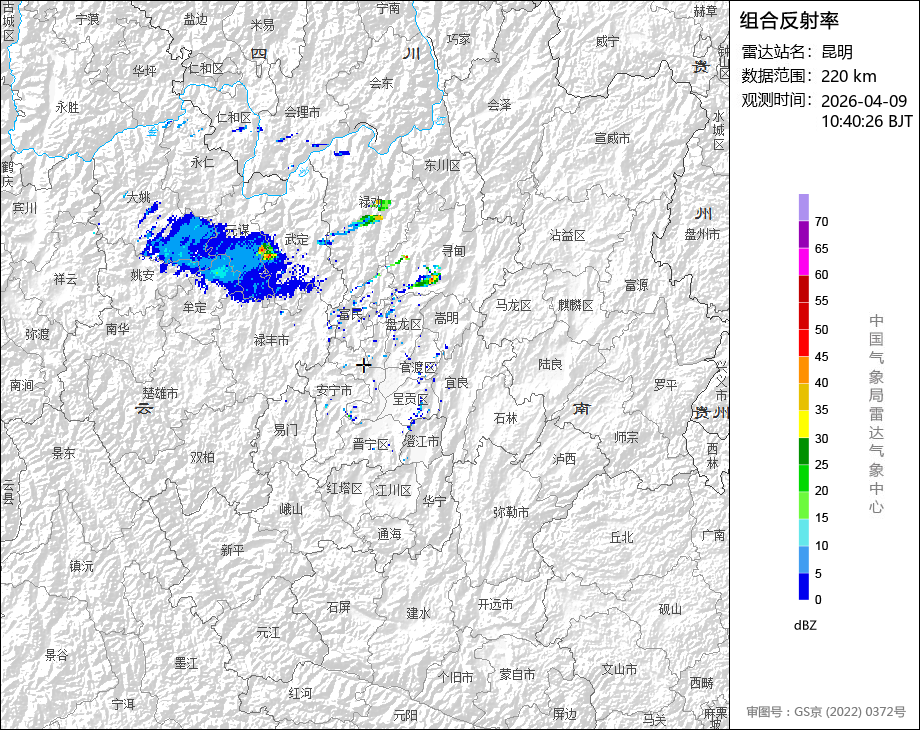920x730 pixels.
Task: Click the time stamp 10:40:26 BJT
Action: tap(867, 121)
